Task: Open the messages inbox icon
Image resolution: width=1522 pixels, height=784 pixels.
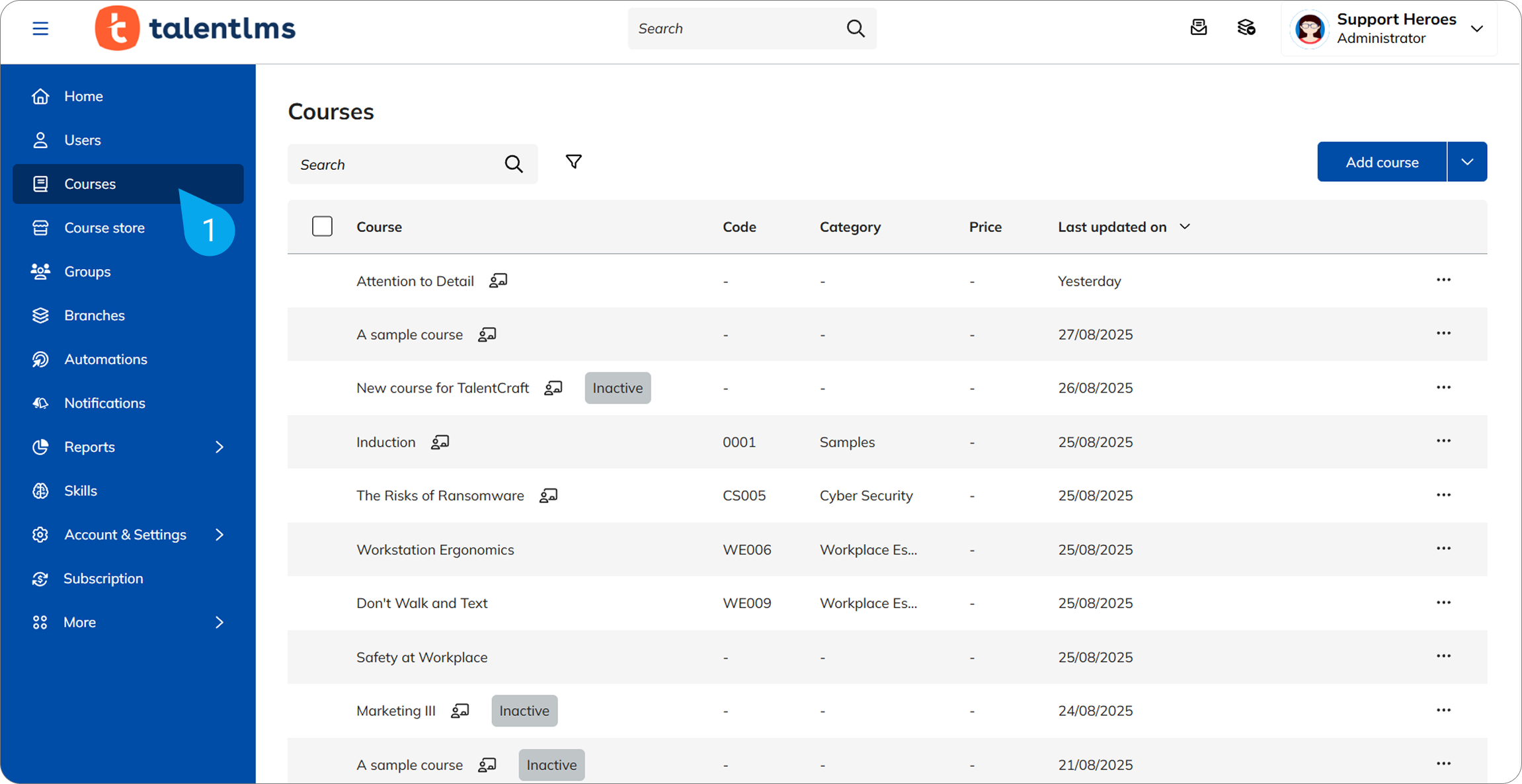Action: [1199, 27]
